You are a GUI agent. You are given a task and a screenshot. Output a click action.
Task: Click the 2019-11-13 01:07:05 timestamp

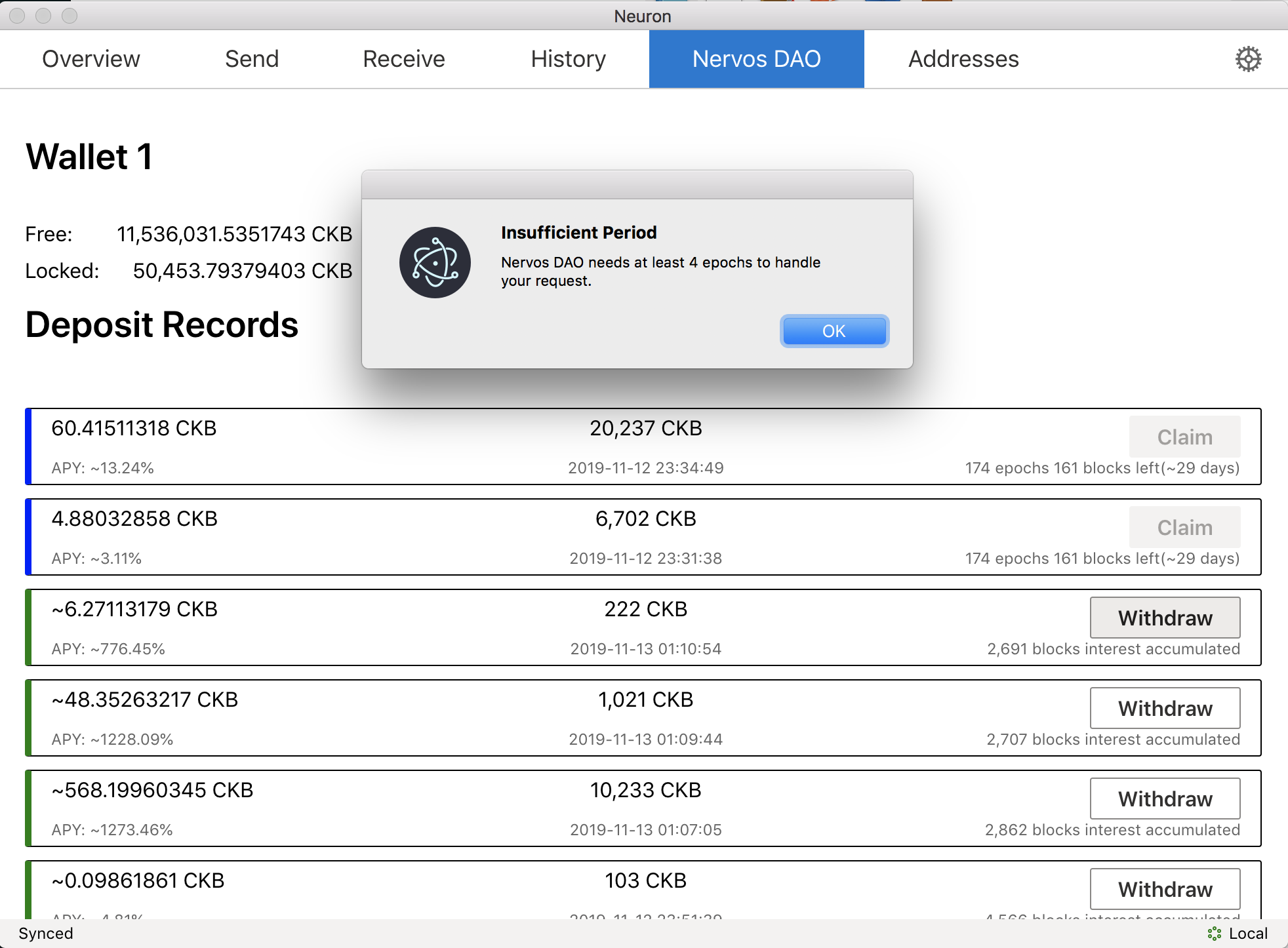click(646, 830)
